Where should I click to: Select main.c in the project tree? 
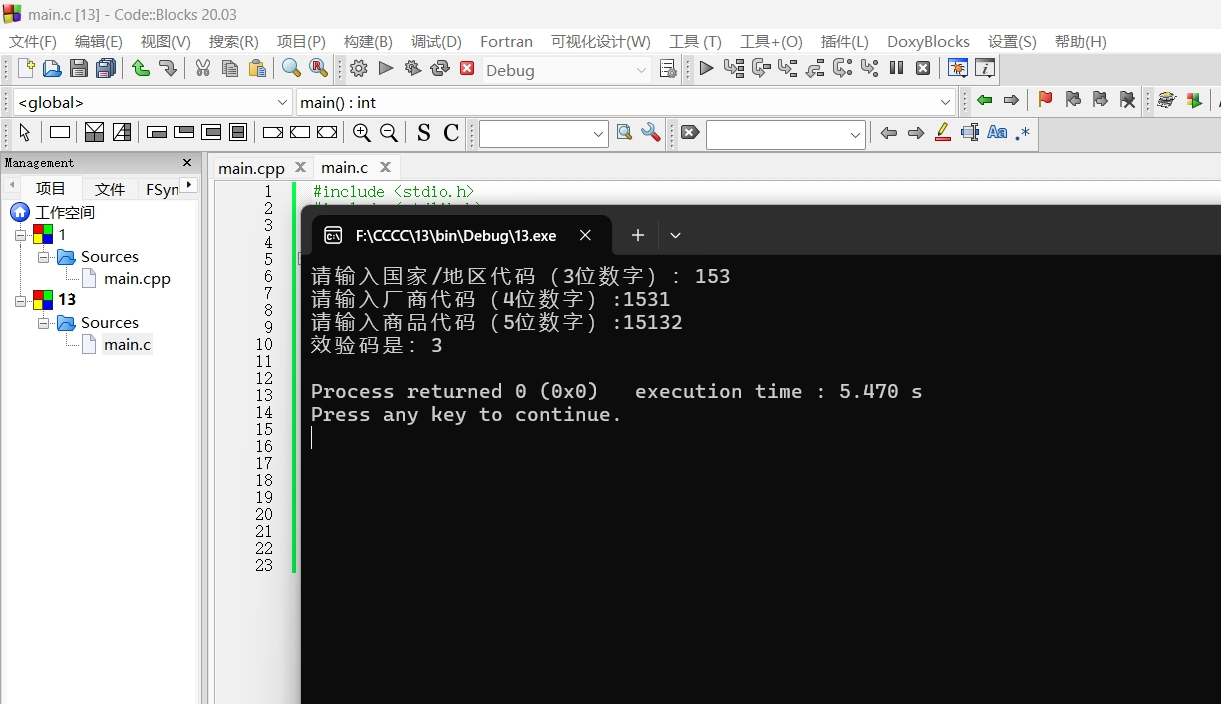(127, 345)
